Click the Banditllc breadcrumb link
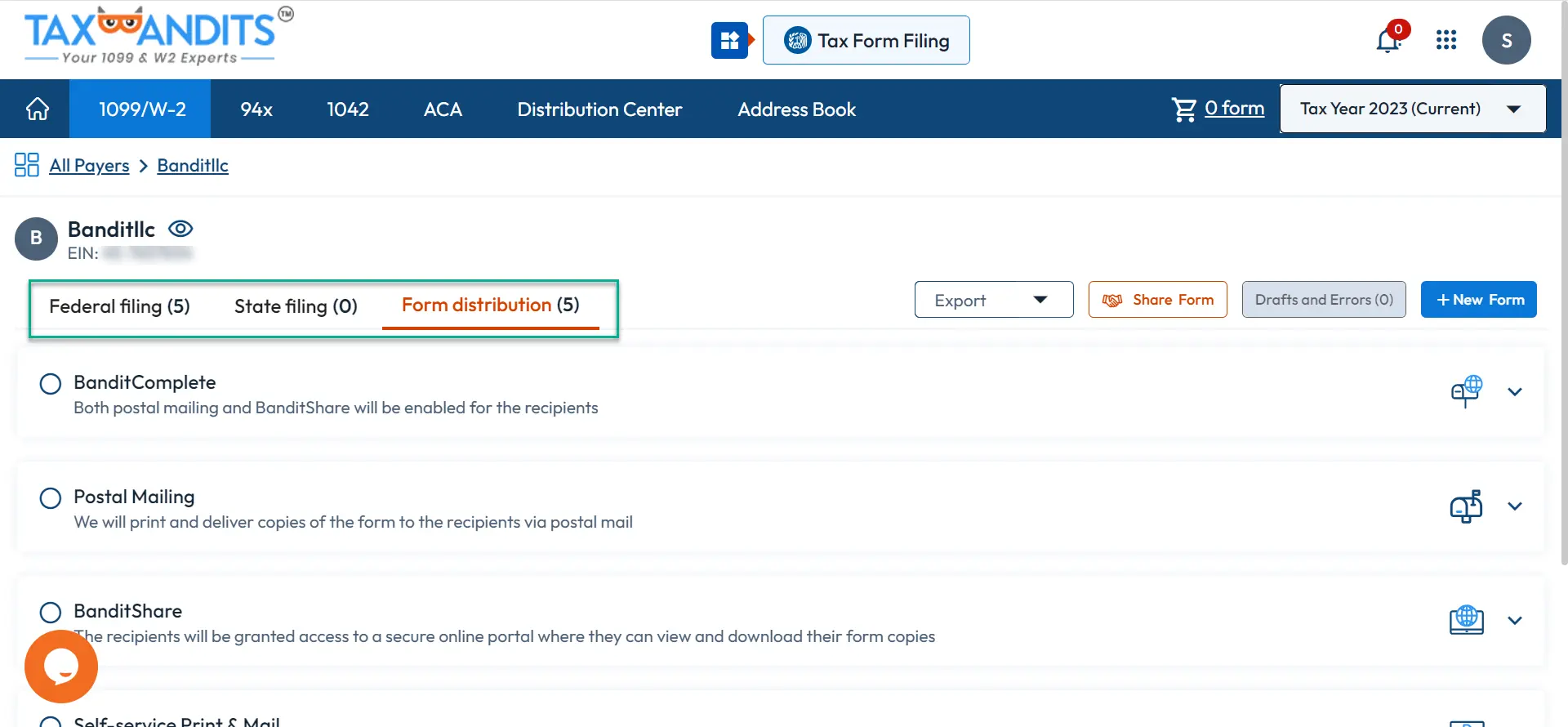 point(193,165)
